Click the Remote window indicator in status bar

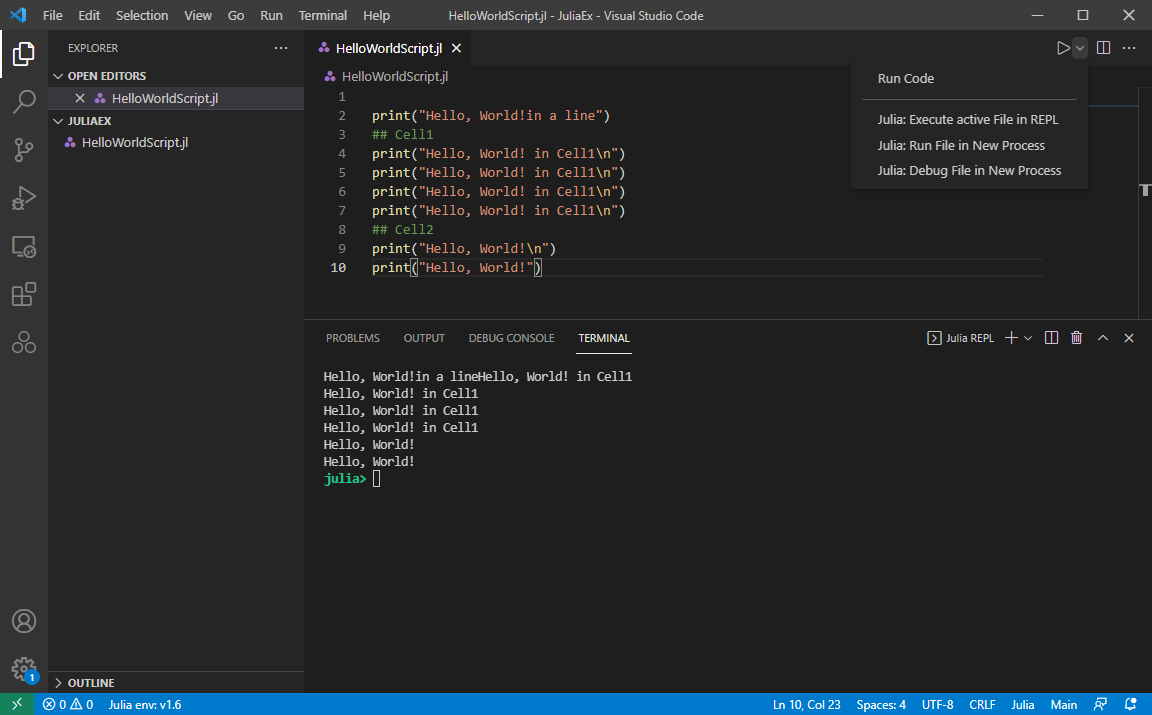click(x=17, y=704)
